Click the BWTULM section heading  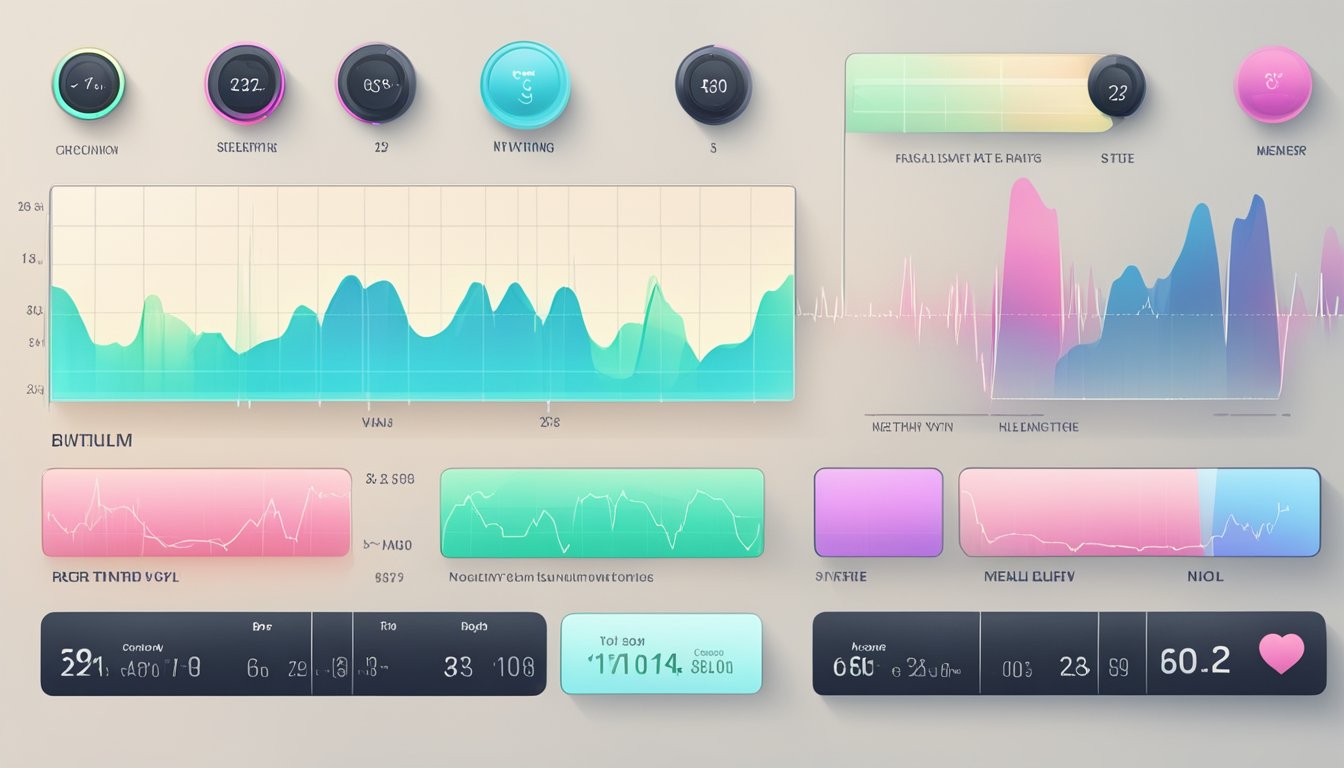91,440
